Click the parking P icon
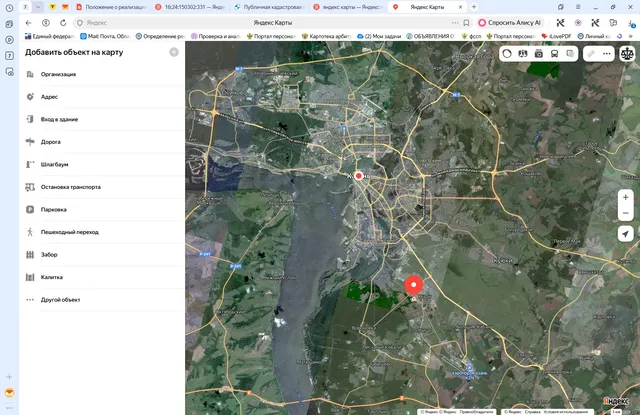 pyautogui.click(x=30, y=209)
